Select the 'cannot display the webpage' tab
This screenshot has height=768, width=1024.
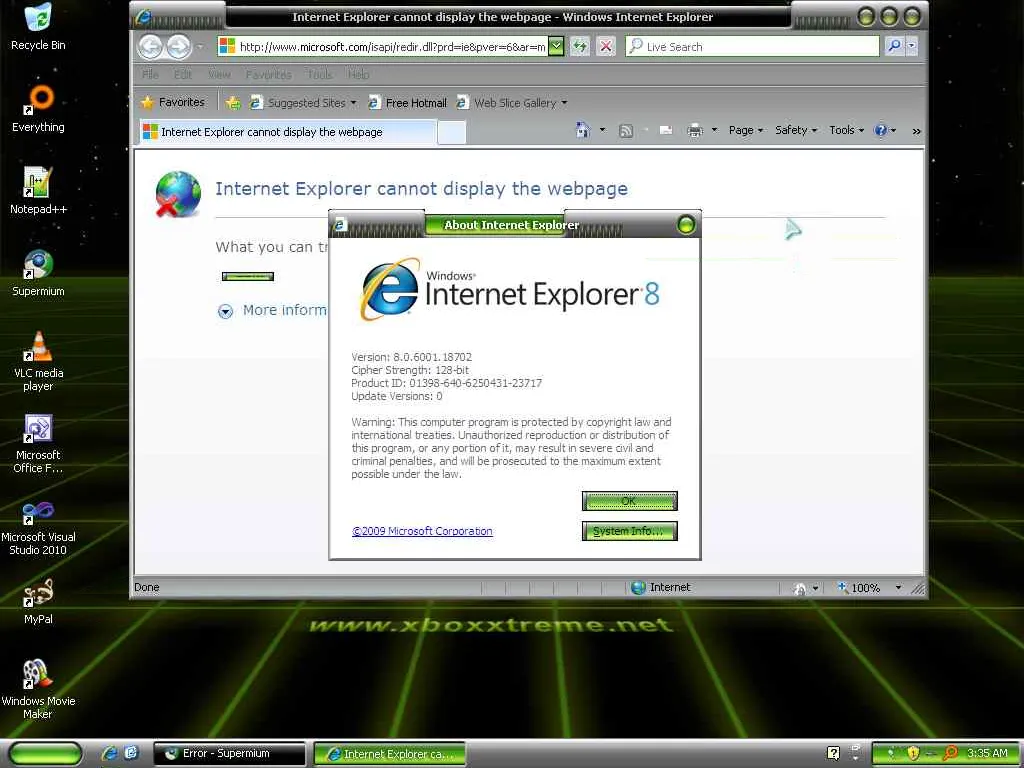point(287,132)
